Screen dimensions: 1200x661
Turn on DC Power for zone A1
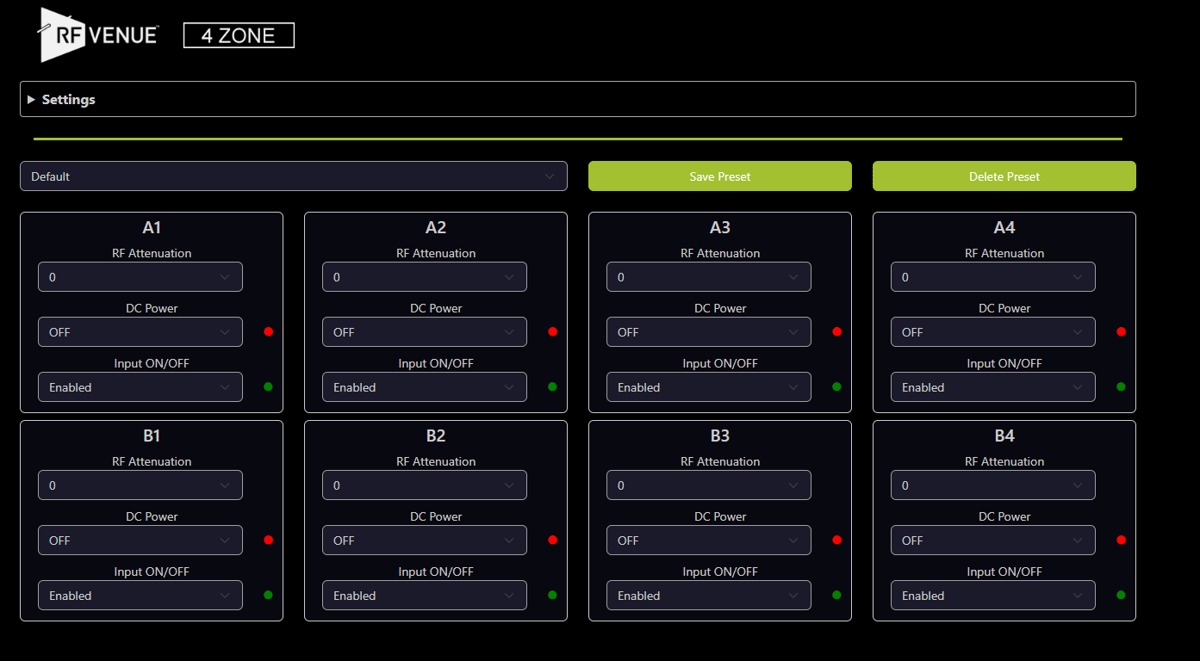click(140, 331)
